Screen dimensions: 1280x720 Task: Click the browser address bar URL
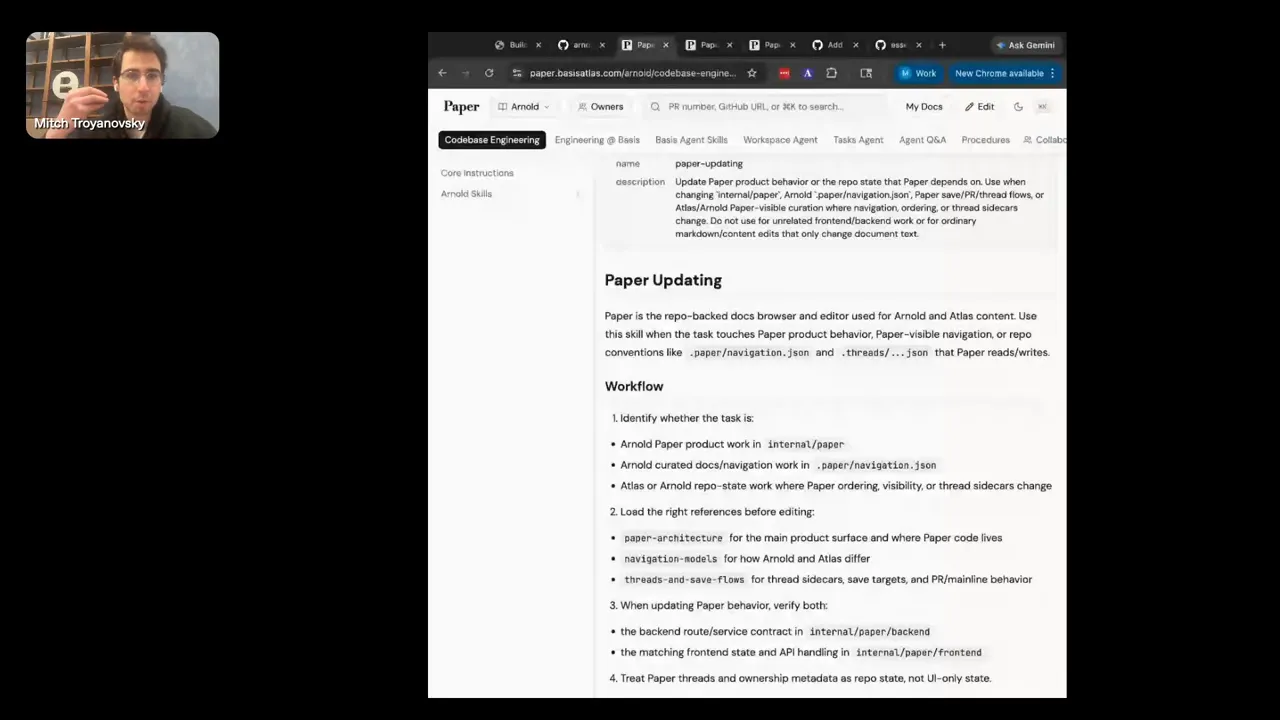[633, 73]
